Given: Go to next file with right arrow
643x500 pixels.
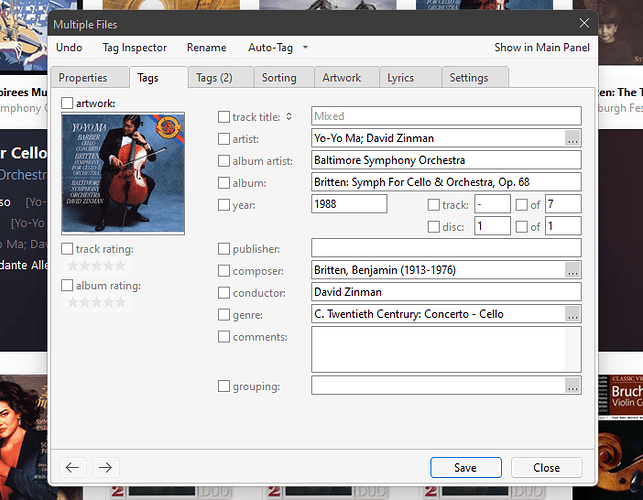Looking at the screenshot, I should tap(106, 467).
